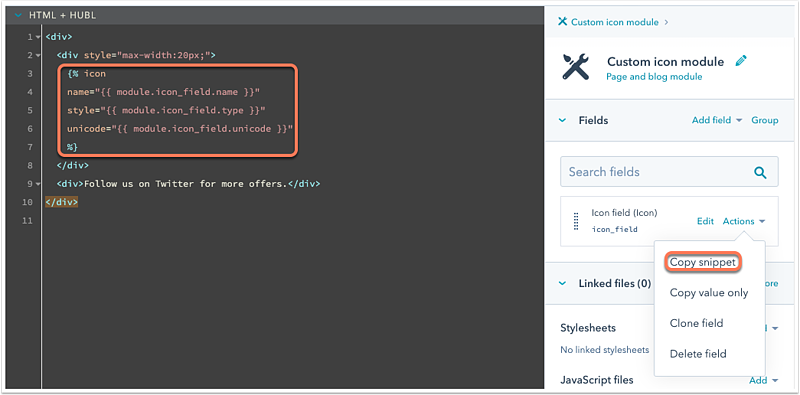Image resolution: width=800 pixels, height=395 pixels.
Task: Click No linked stylesheets text
Action: [605, 350]
